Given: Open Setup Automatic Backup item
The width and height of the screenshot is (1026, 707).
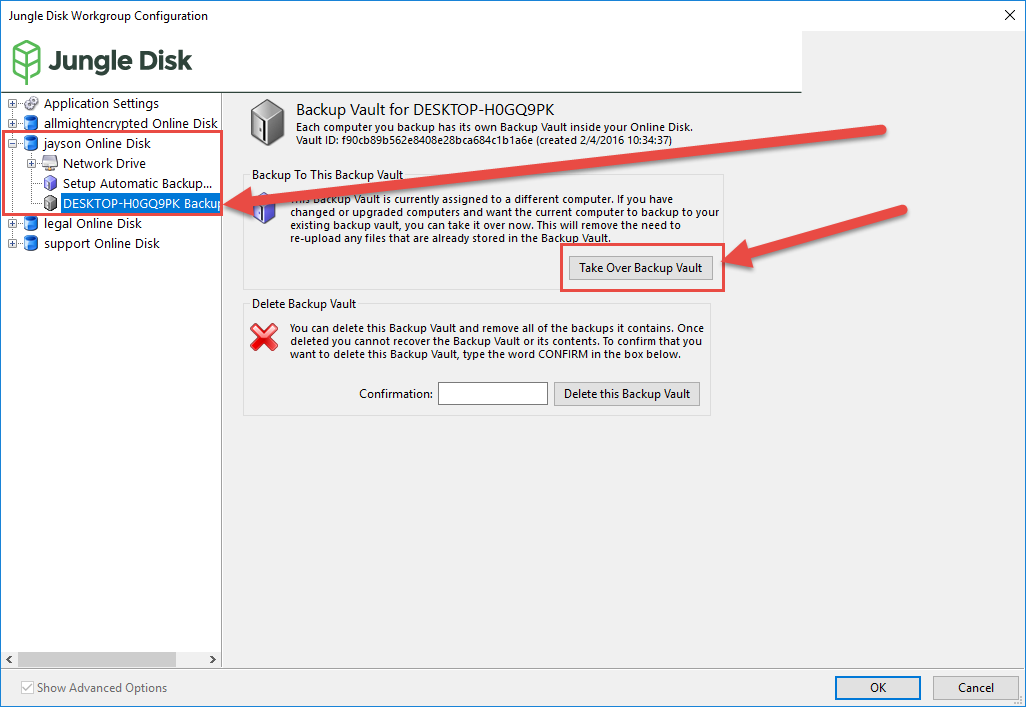Looking at the screenshot, I should click(x=137, y=183).
